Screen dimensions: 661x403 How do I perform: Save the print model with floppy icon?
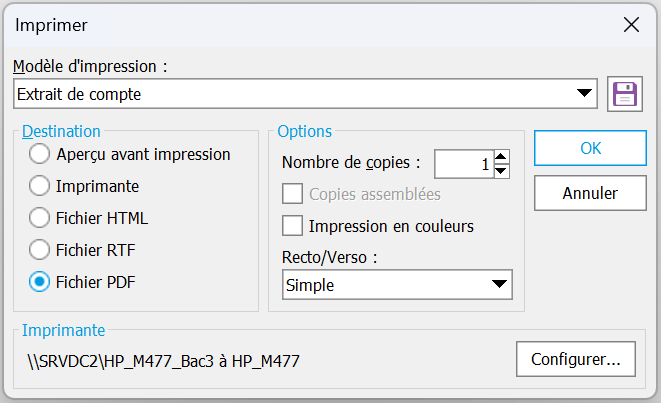click(625, 95)
